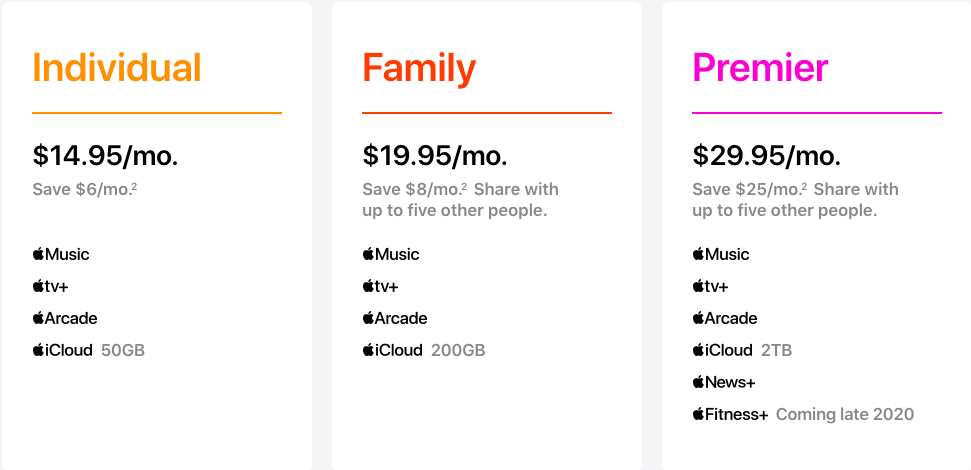Screen dimensions: 971x470
Task: Click Apple tv+ logo in Individual plan
Action: click(x=51, y=286)
